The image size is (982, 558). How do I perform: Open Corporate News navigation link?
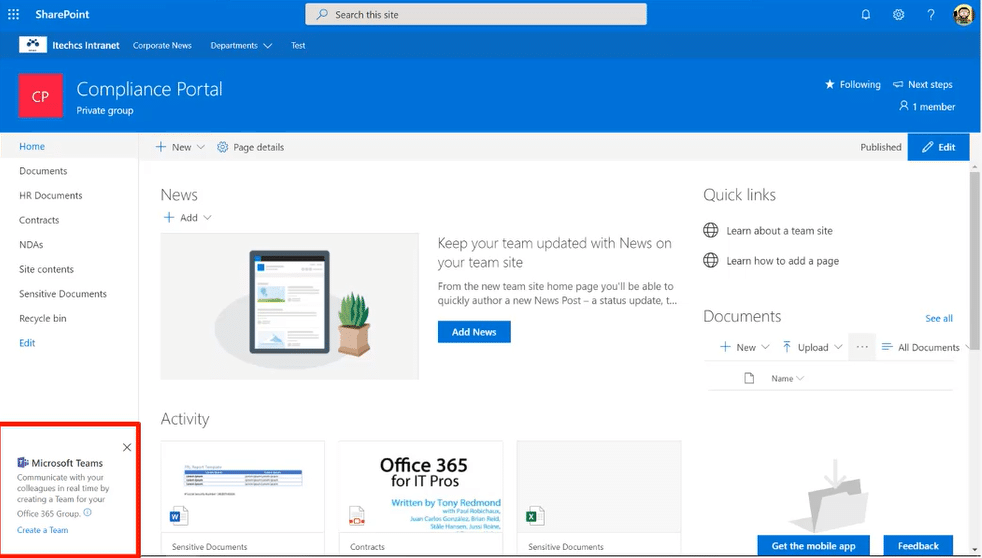tap(162, 45)
